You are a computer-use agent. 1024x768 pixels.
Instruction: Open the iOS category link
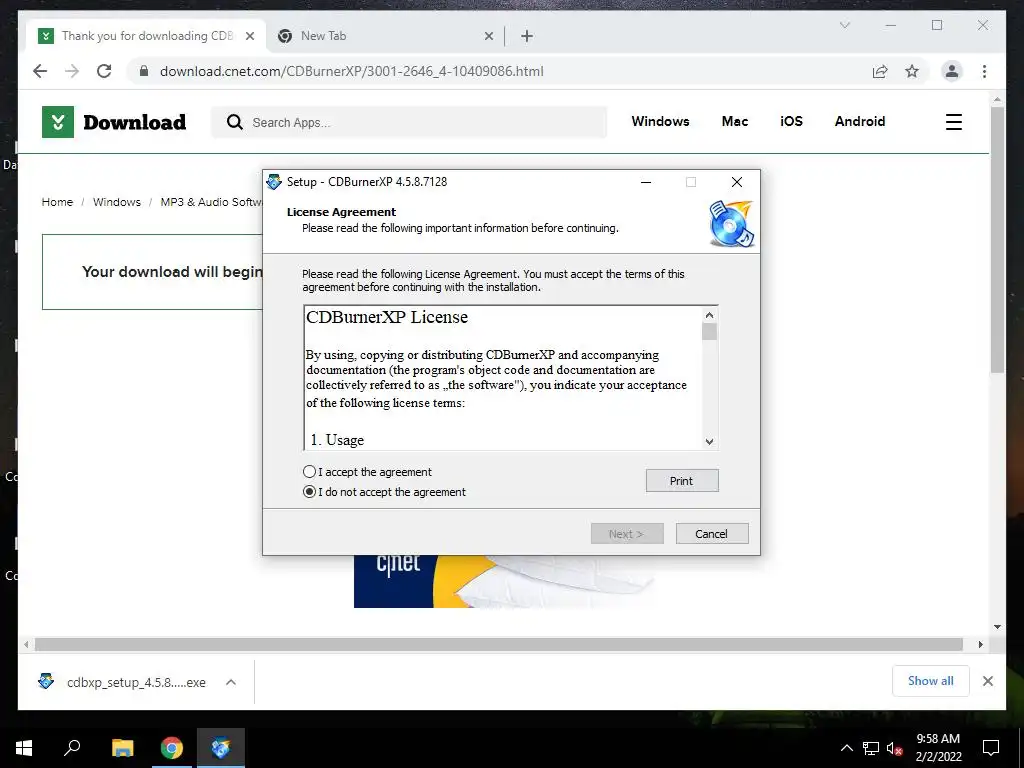click(x=791, y=121)
